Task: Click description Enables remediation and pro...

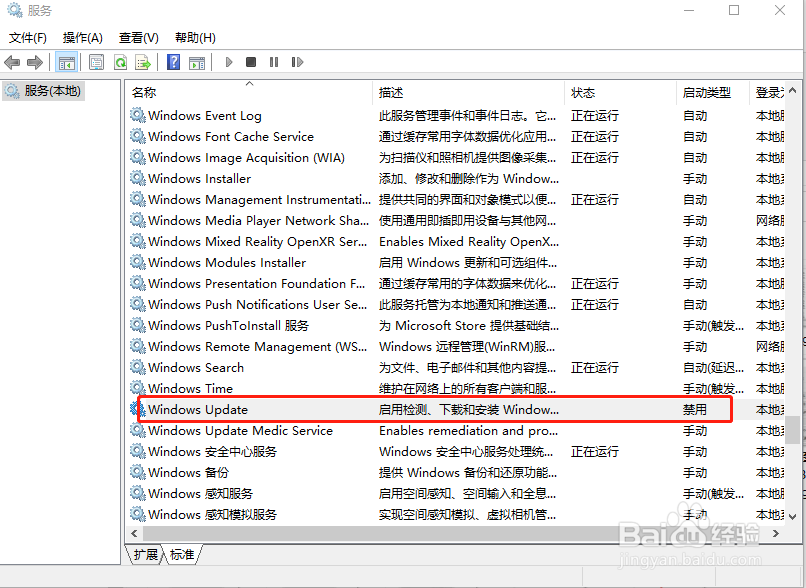Action: click(468, 431)
